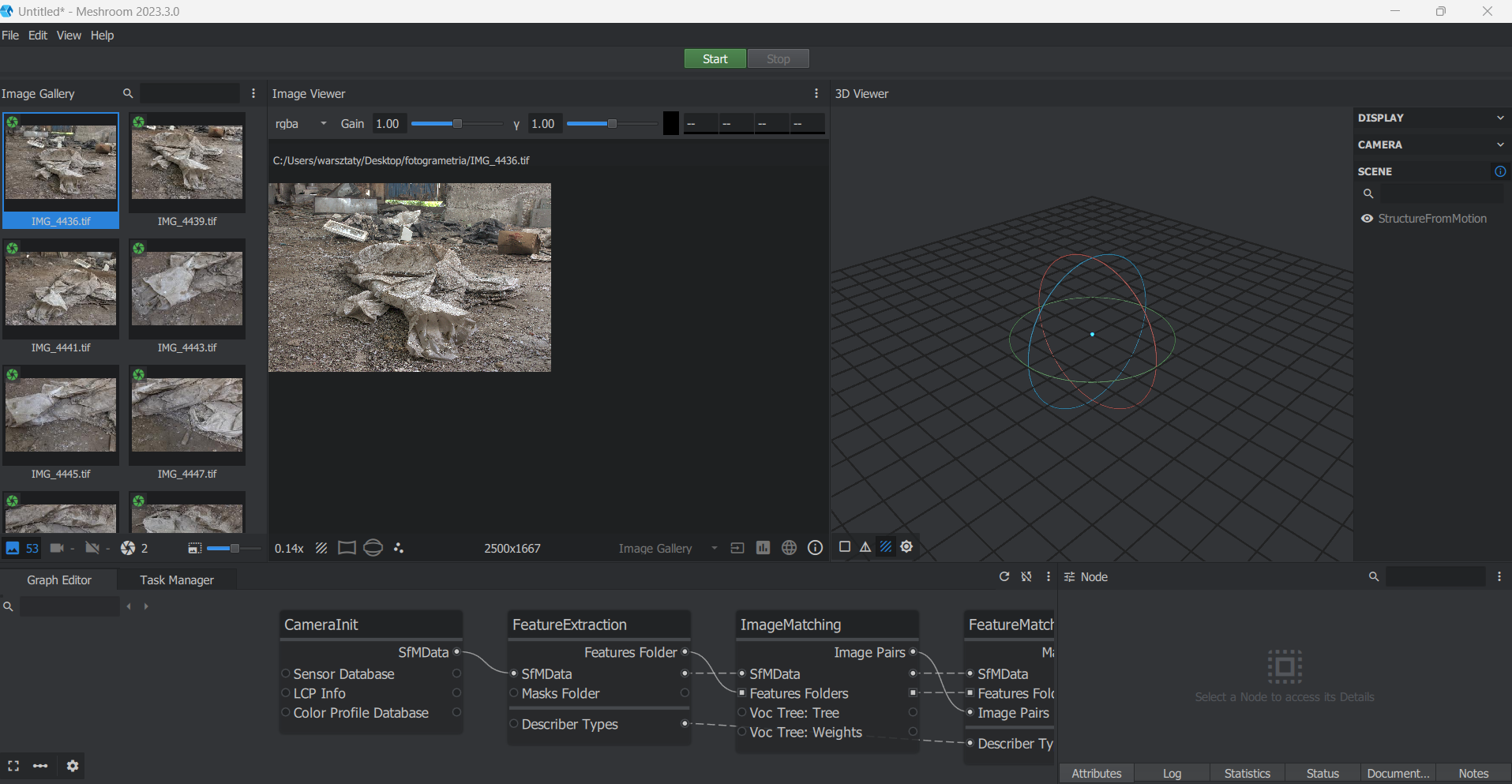1512x784 pixels.
Task: Click the Describer Types input pin on FeatureExtraction
Action: [x=514, y=724]
